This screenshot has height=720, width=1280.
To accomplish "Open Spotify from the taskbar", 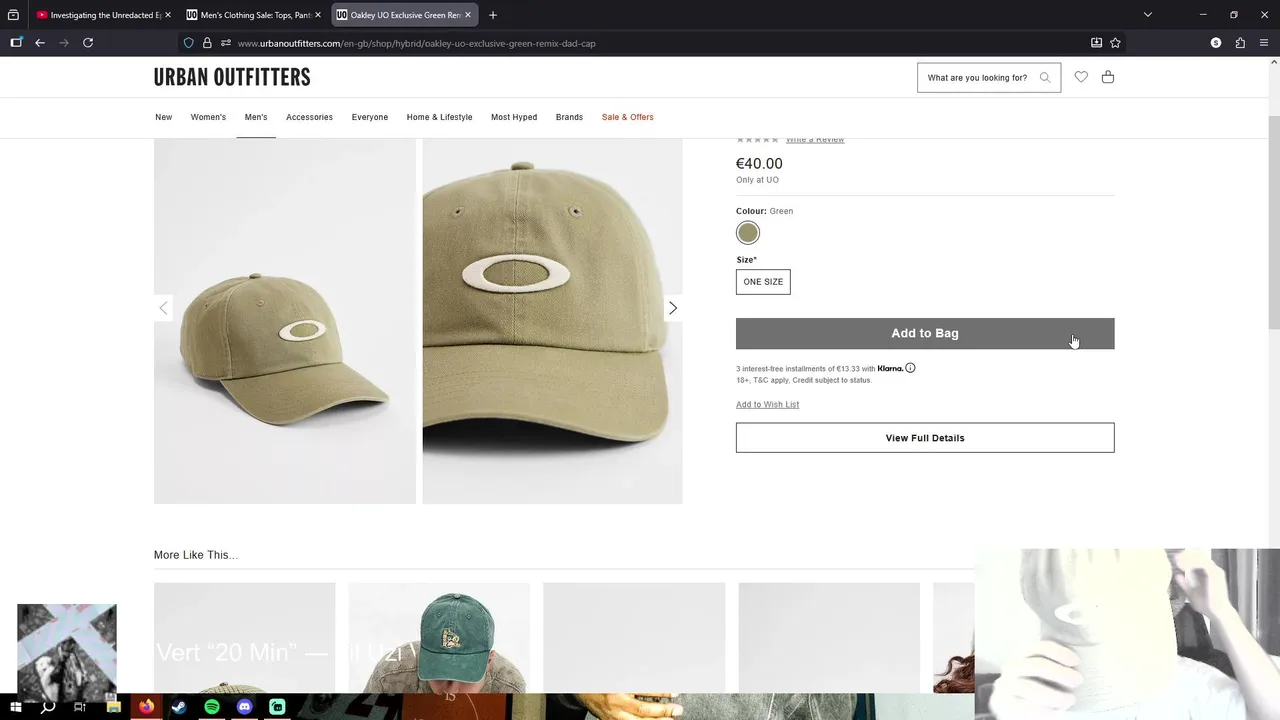I will [212, 707].
